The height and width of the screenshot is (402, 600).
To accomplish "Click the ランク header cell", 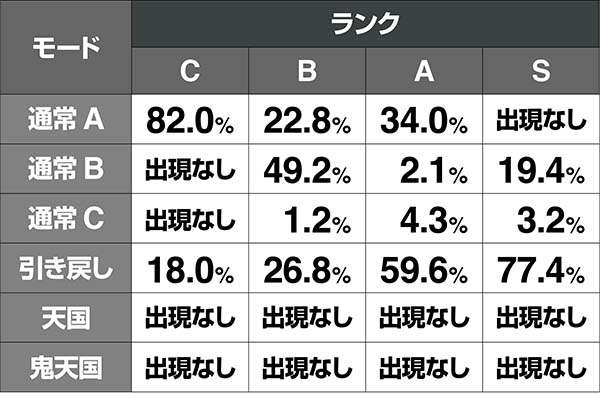I will [x=365, y=23].
